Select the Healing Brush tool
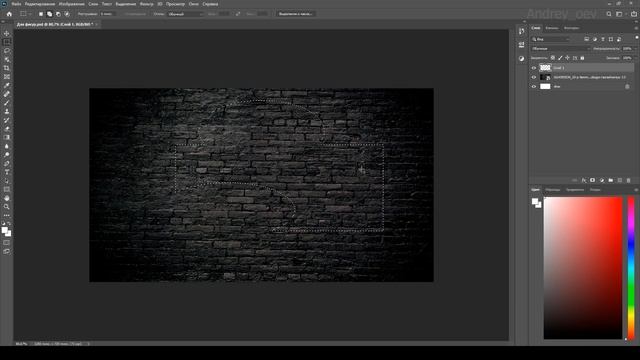 click(7, 94)
